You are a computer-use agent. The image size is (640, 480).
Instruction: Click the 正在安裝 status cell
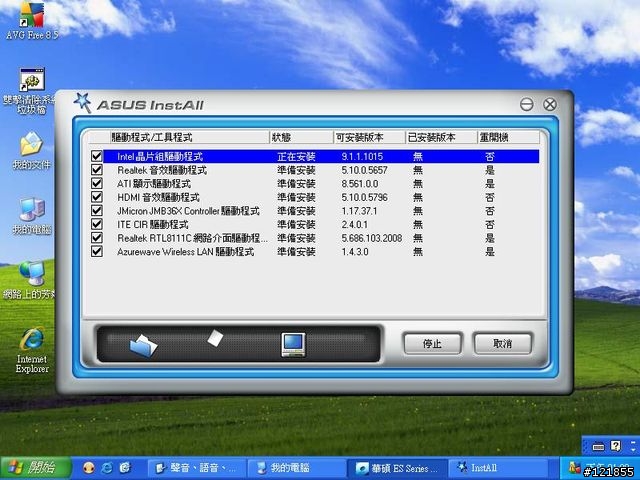click(296, 156)
